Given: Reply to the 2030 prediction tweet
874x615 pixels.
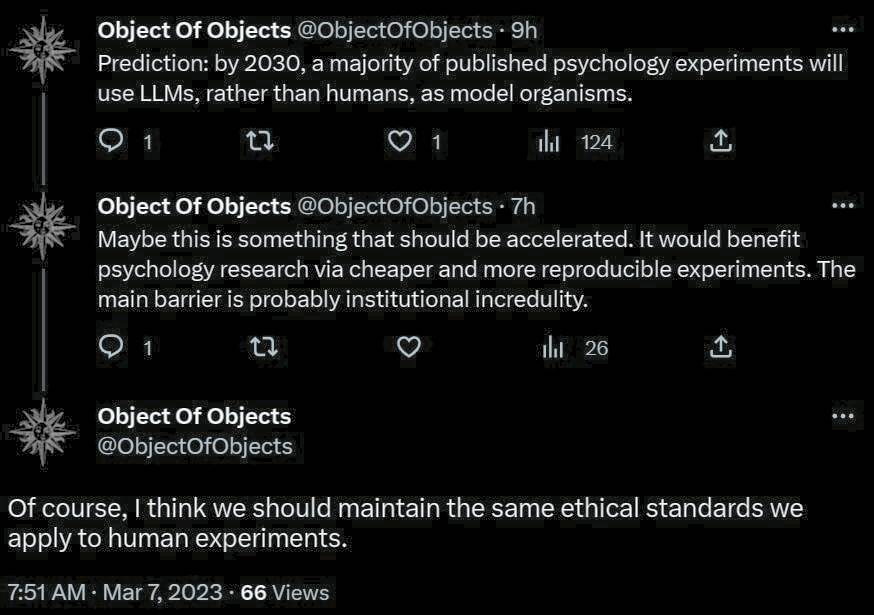Looking at the screenshot, I should tap(112, 142).
